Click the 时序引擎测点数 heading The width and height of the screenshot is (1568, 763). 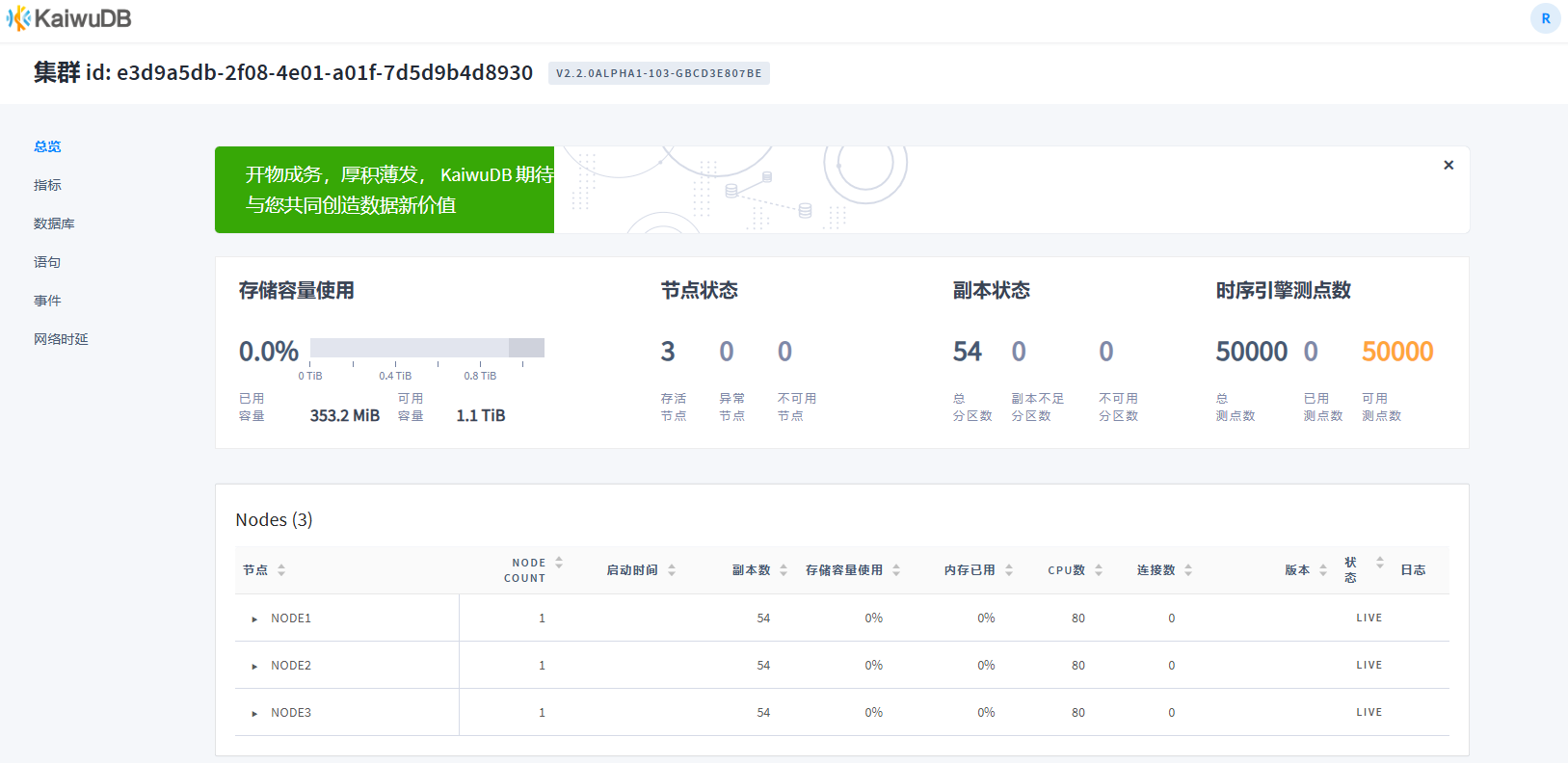pos(1284,291)
